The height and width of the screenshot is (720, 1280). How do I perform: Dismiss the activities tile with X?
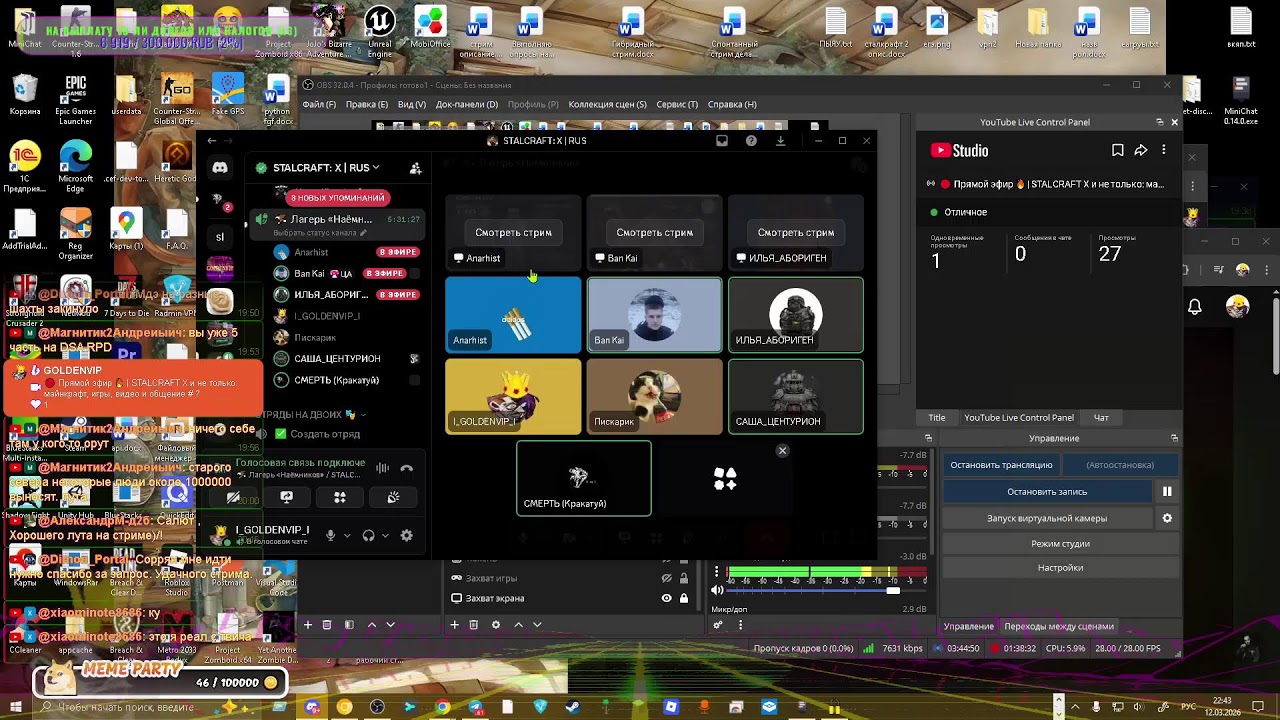click(x=782, y=451)
